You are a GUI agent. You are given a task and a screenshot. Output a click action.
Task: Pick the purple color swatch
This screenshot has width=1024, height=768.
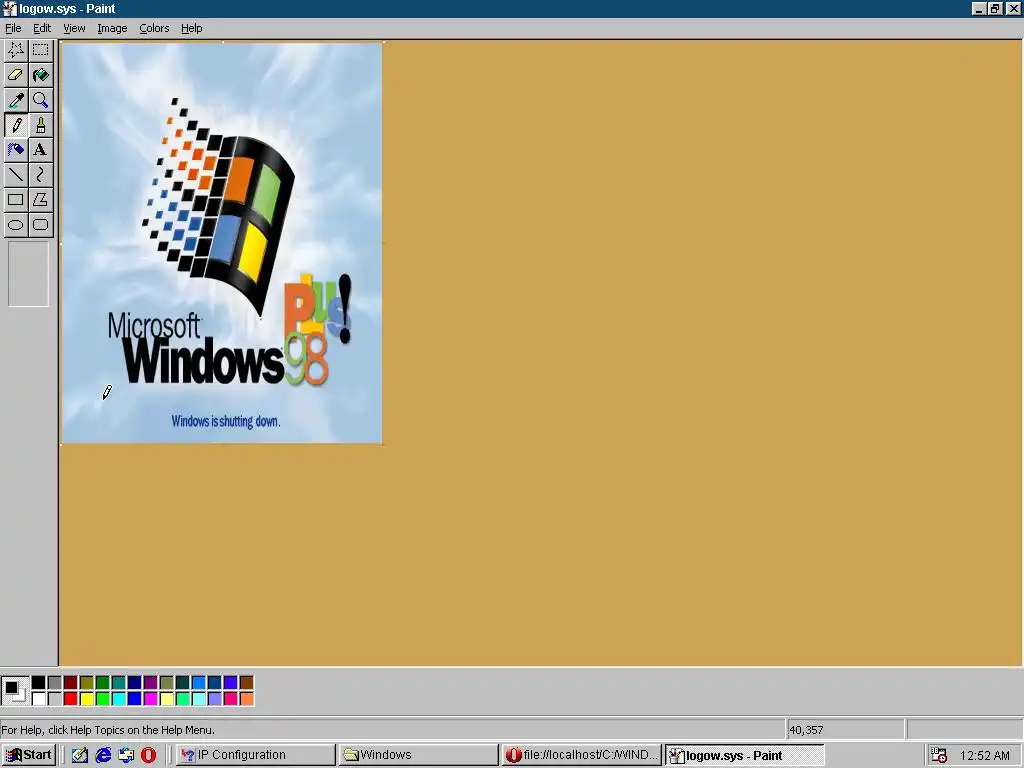[x=151, y=682]
